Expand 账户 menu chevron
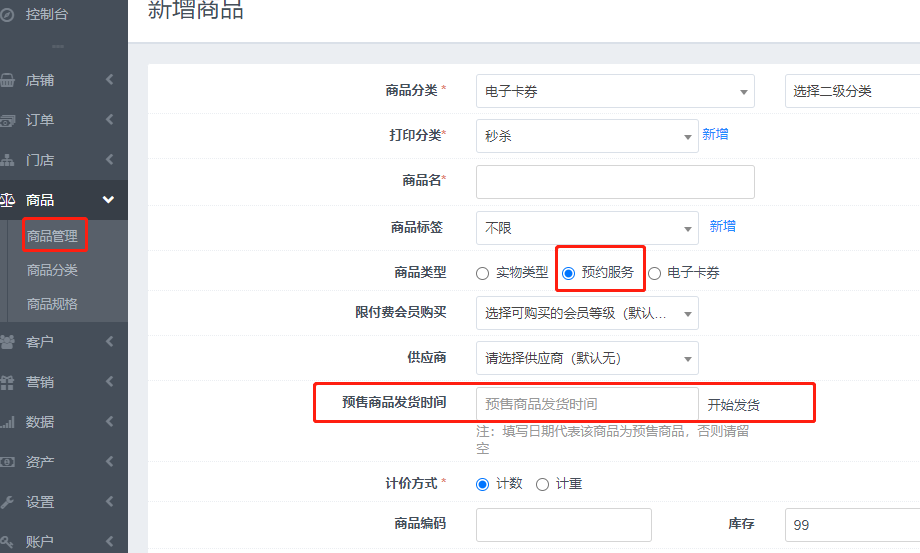 pos(110,541)
